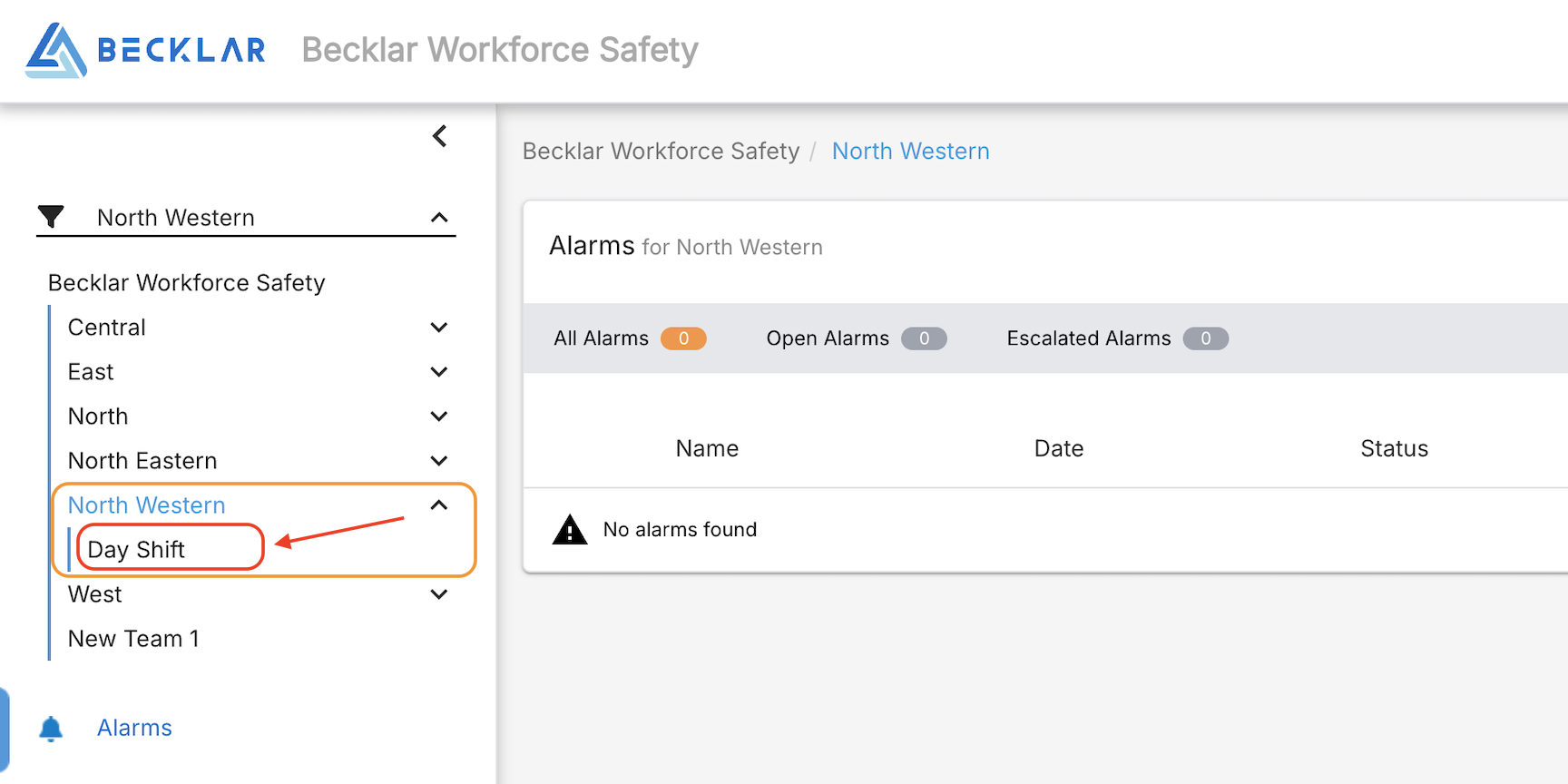Click the North Western breadcrumb link
The image size is (1568, 784).
911,151
